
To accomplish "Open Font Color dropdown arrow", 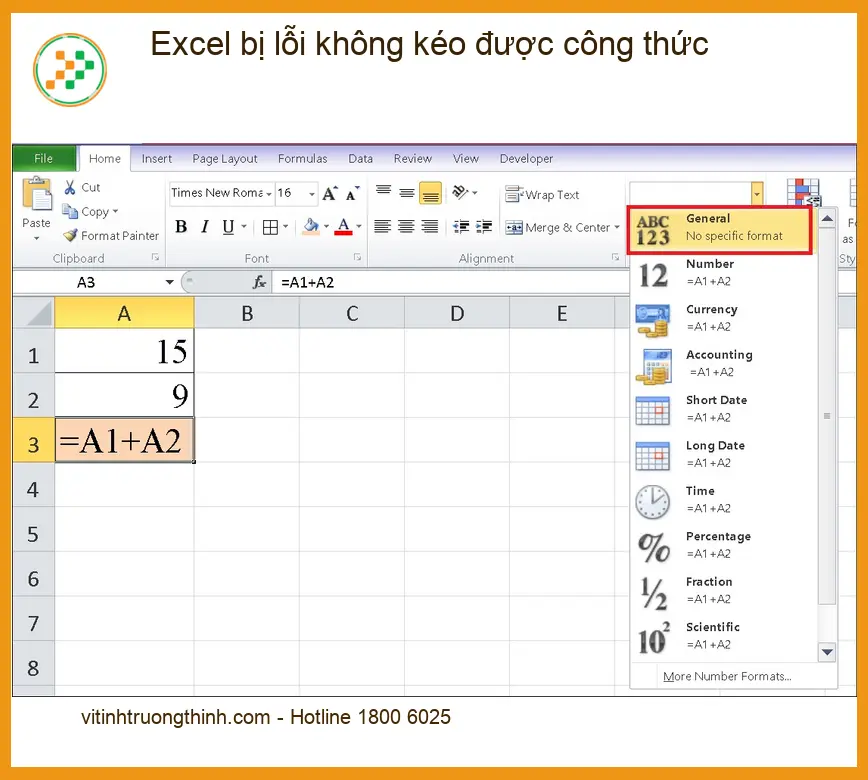I will pyautogui.click(x=359, y=226).
